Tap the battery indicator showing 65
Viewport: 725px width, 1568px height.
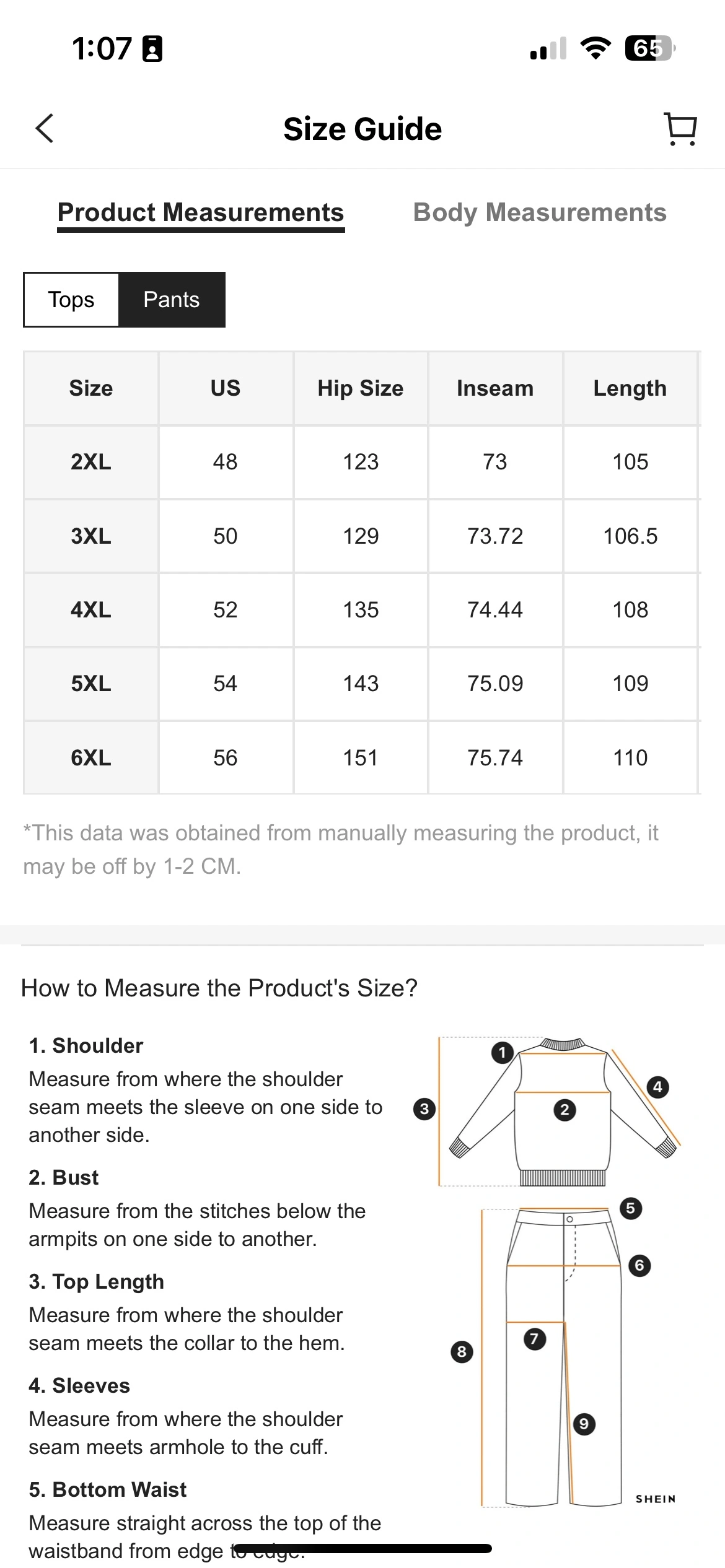click(x=649, y=48)
